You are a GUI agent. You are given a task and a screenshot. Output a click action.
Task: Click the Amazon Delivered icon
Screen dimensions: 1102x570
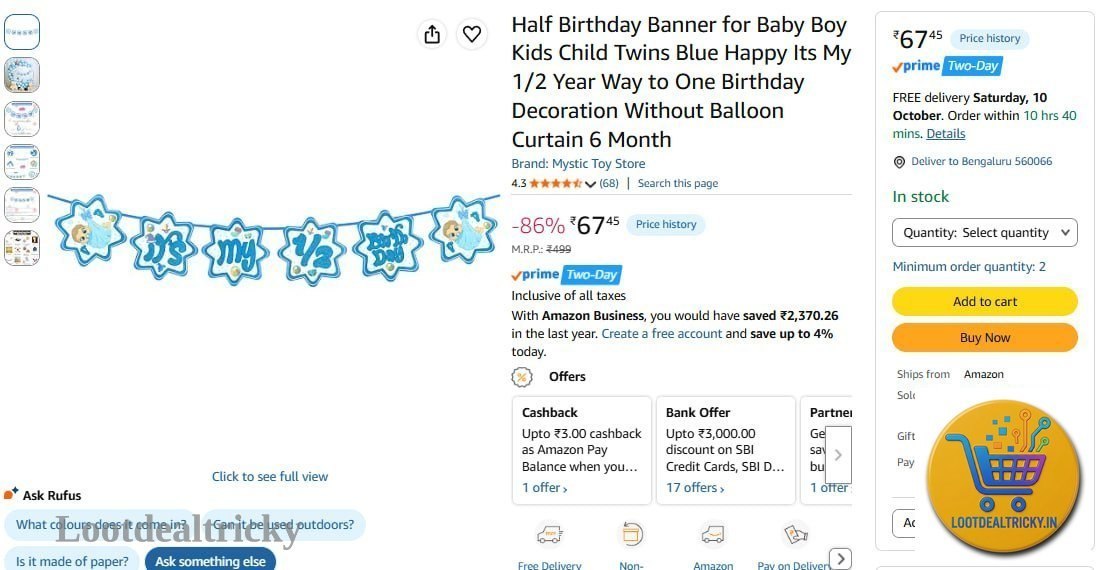coord(713,536)
